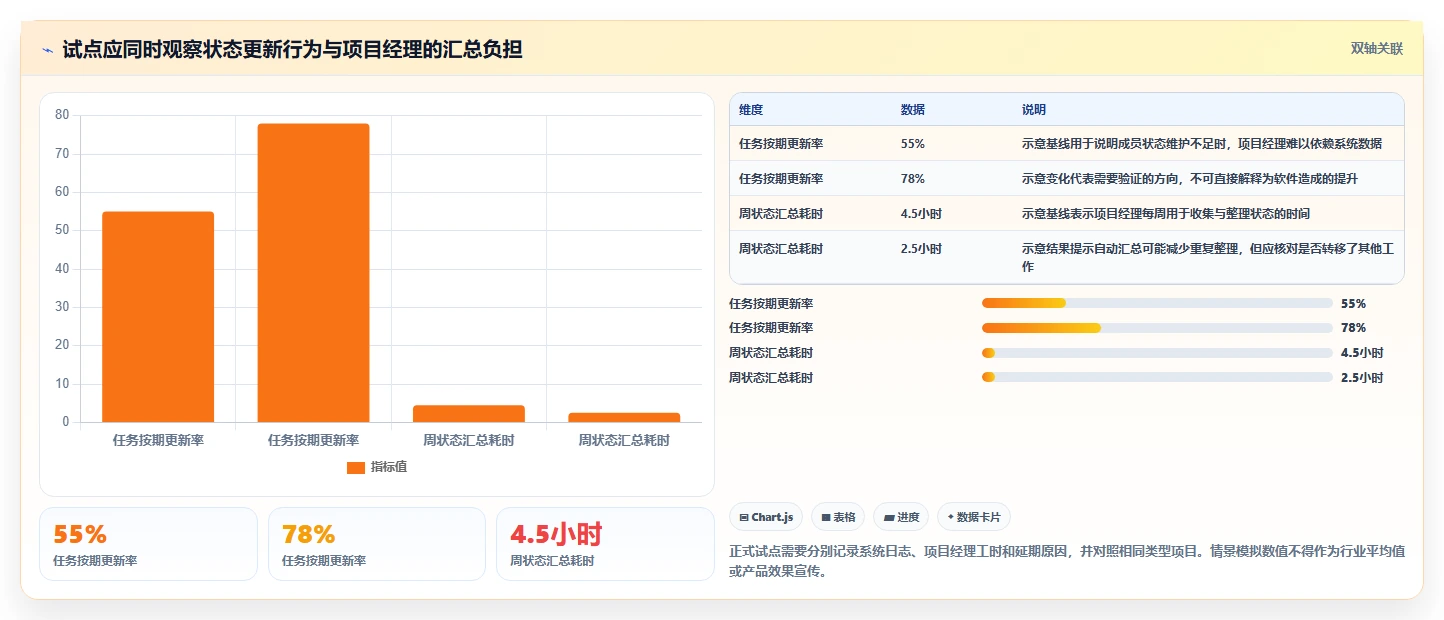The image size is (1444, 620).
Task: Click the 2.5小时 progress bar
Action: 1157,377
